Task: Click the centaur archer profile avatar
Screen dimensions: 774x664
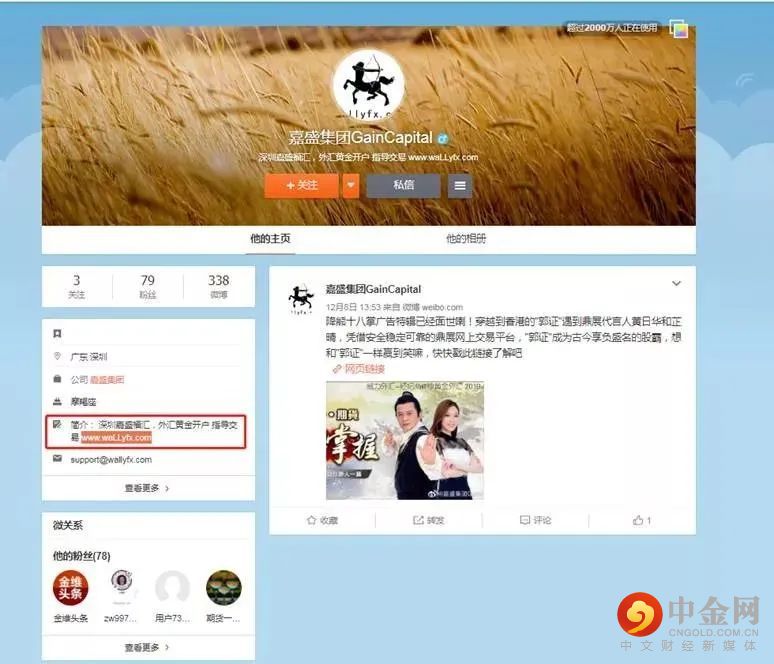Action: click(x=368, y=85)
